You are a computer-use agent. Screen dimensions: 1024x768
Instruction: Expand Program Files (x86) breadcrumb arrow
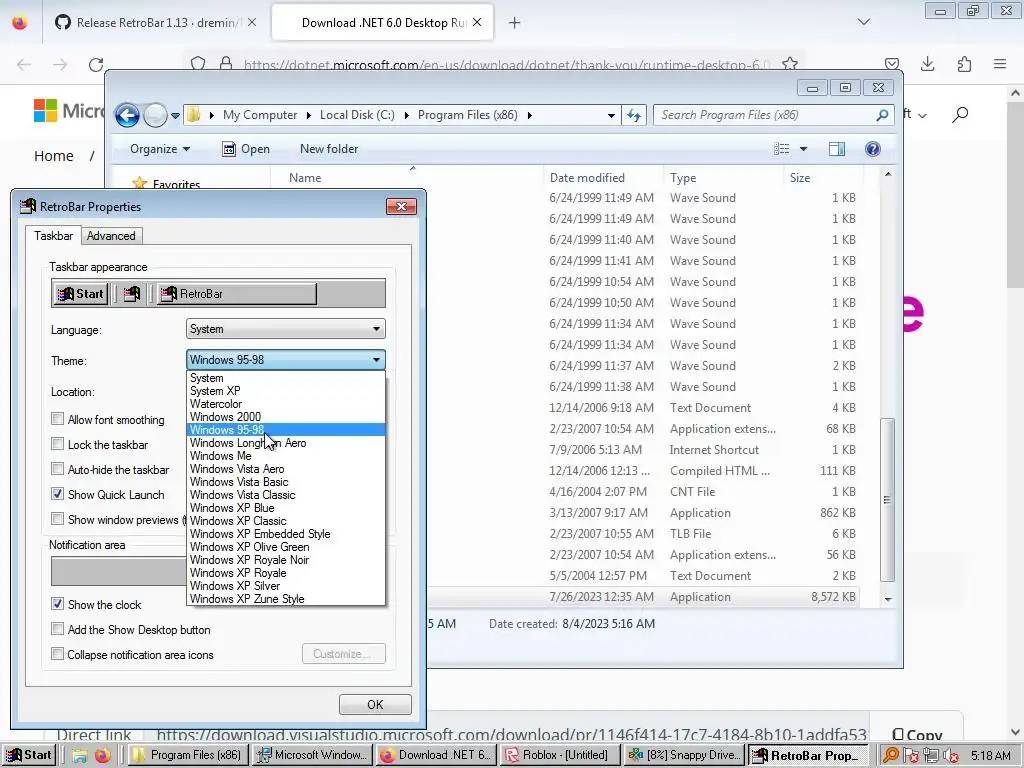pos(530,116)
